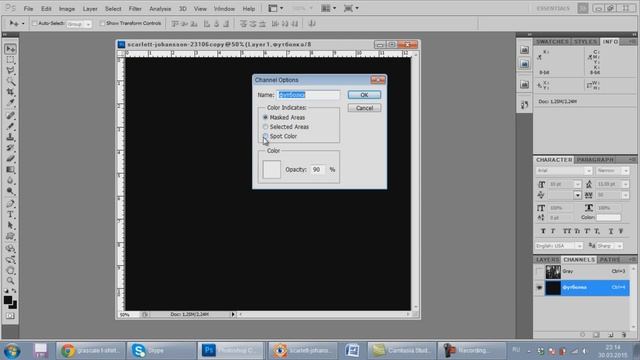The image size is (640, 360).
Task: Select the Clone Stamp tool
Action: (x=10, y=137)
